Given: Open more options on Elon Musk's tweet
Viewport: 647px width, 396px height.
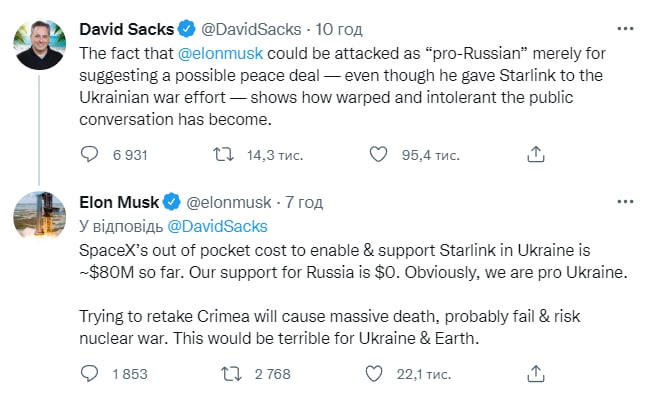Looking at the screenshot, I should (625, 202).
